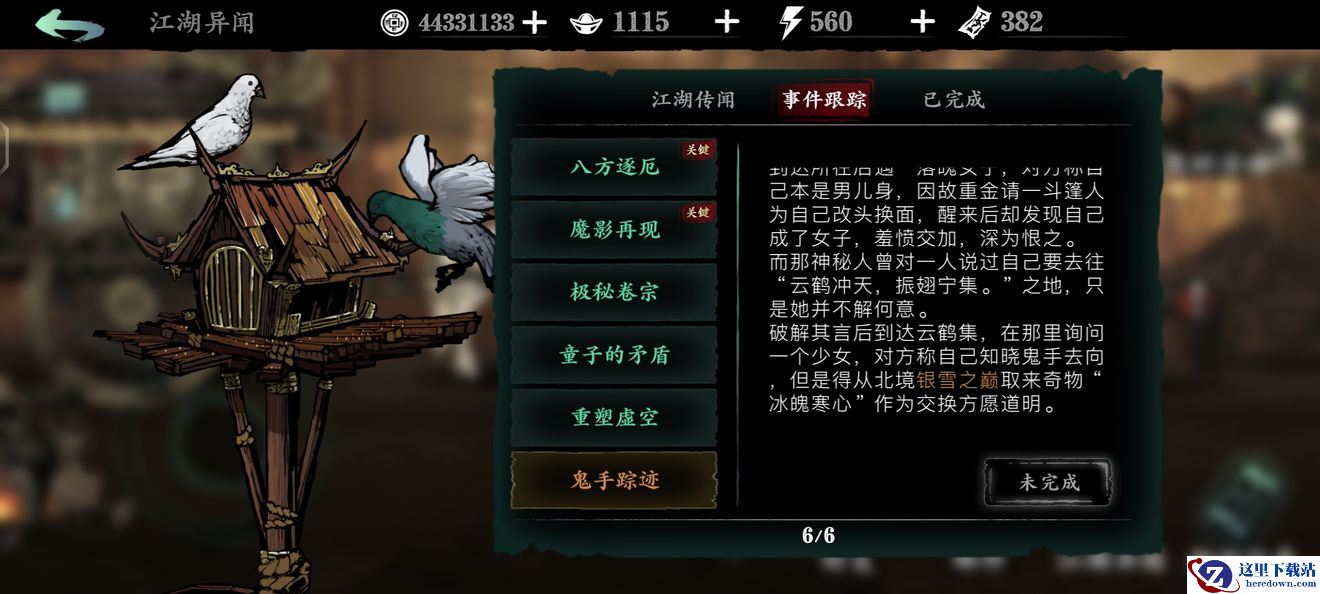Viewport: 1320px width, 594px height.
Task: Click the lightning energy icon
Action: 790,22
